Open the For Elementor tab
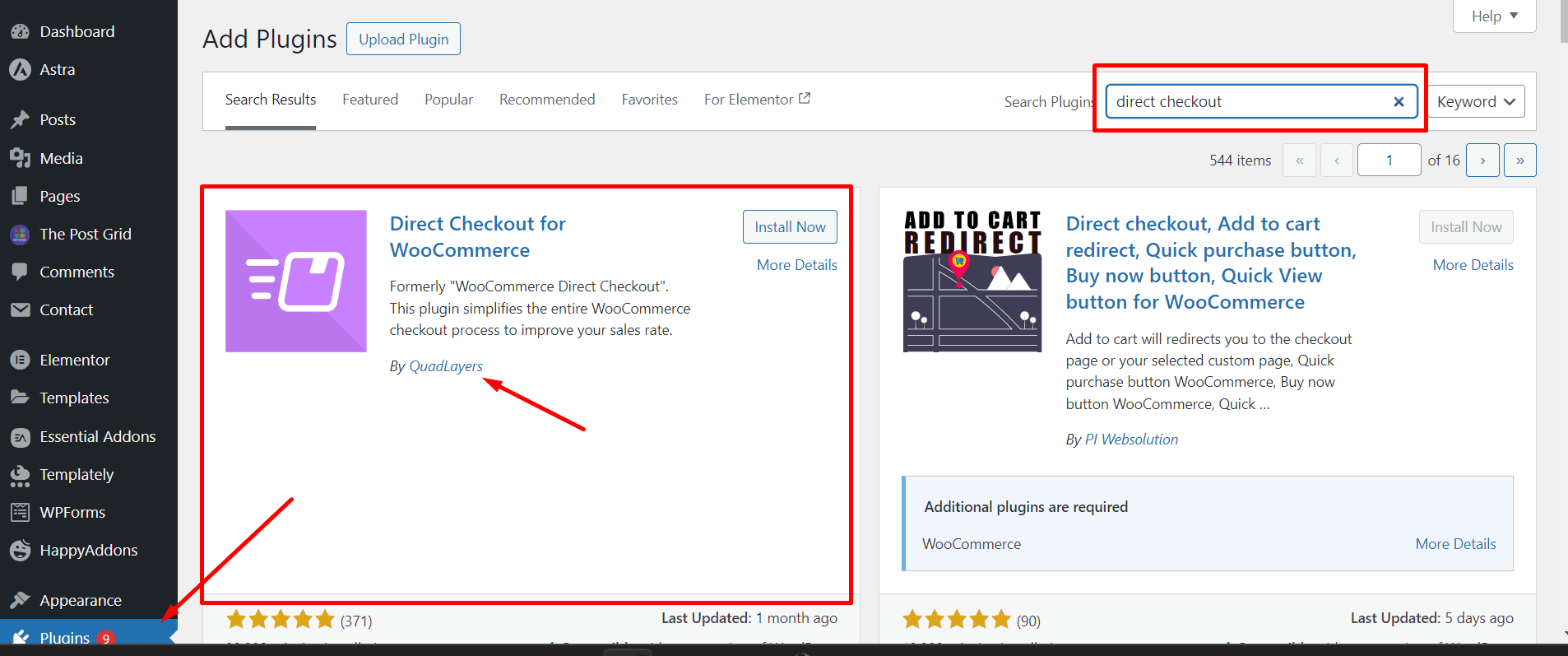This screenshot has height=656, width=1568. [x=757, y=100]
